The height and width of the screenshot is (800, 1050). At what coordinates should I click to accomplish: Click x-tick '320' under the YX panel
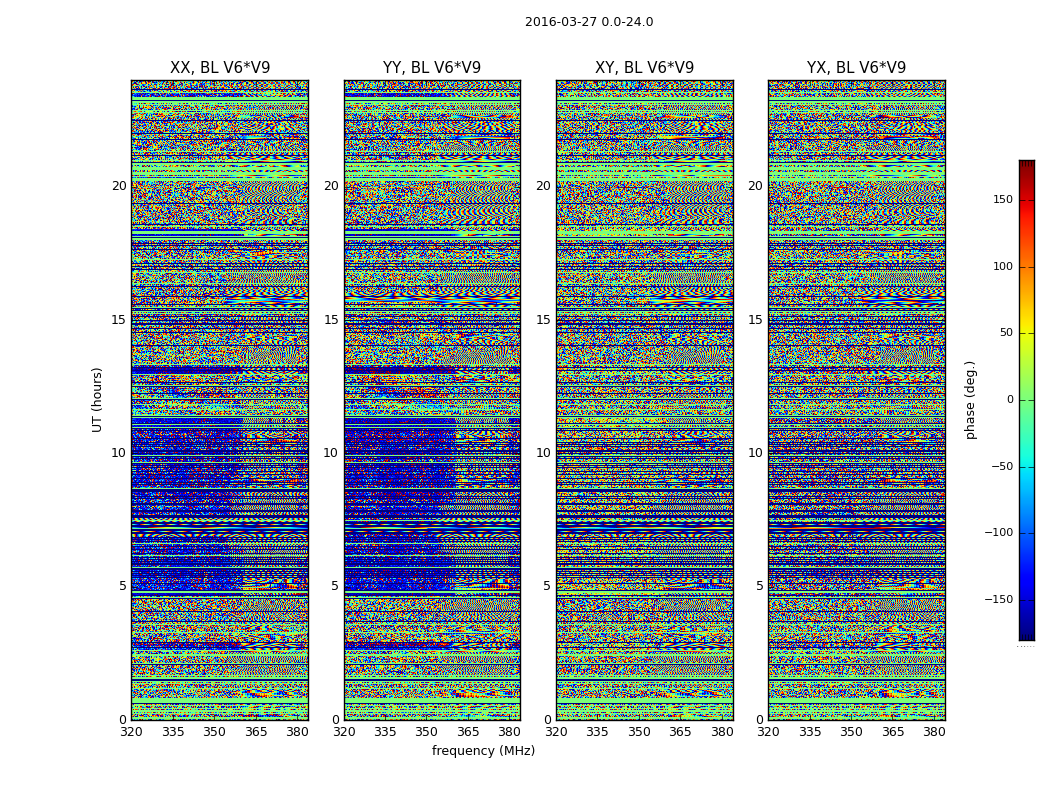pos(768,732)
